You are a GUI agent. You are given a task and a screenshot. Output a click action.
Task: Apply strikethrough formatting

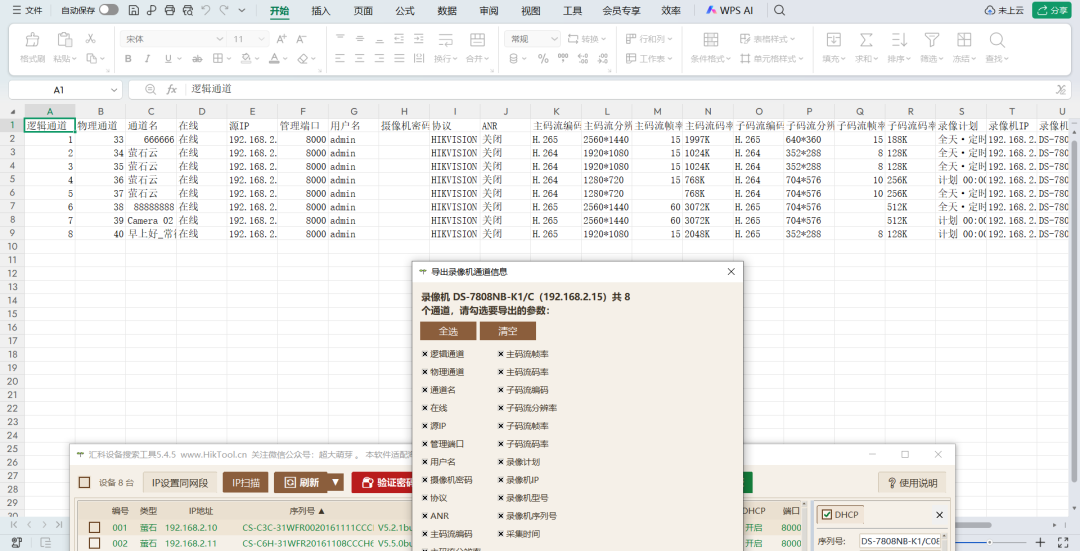coord(197,59)
